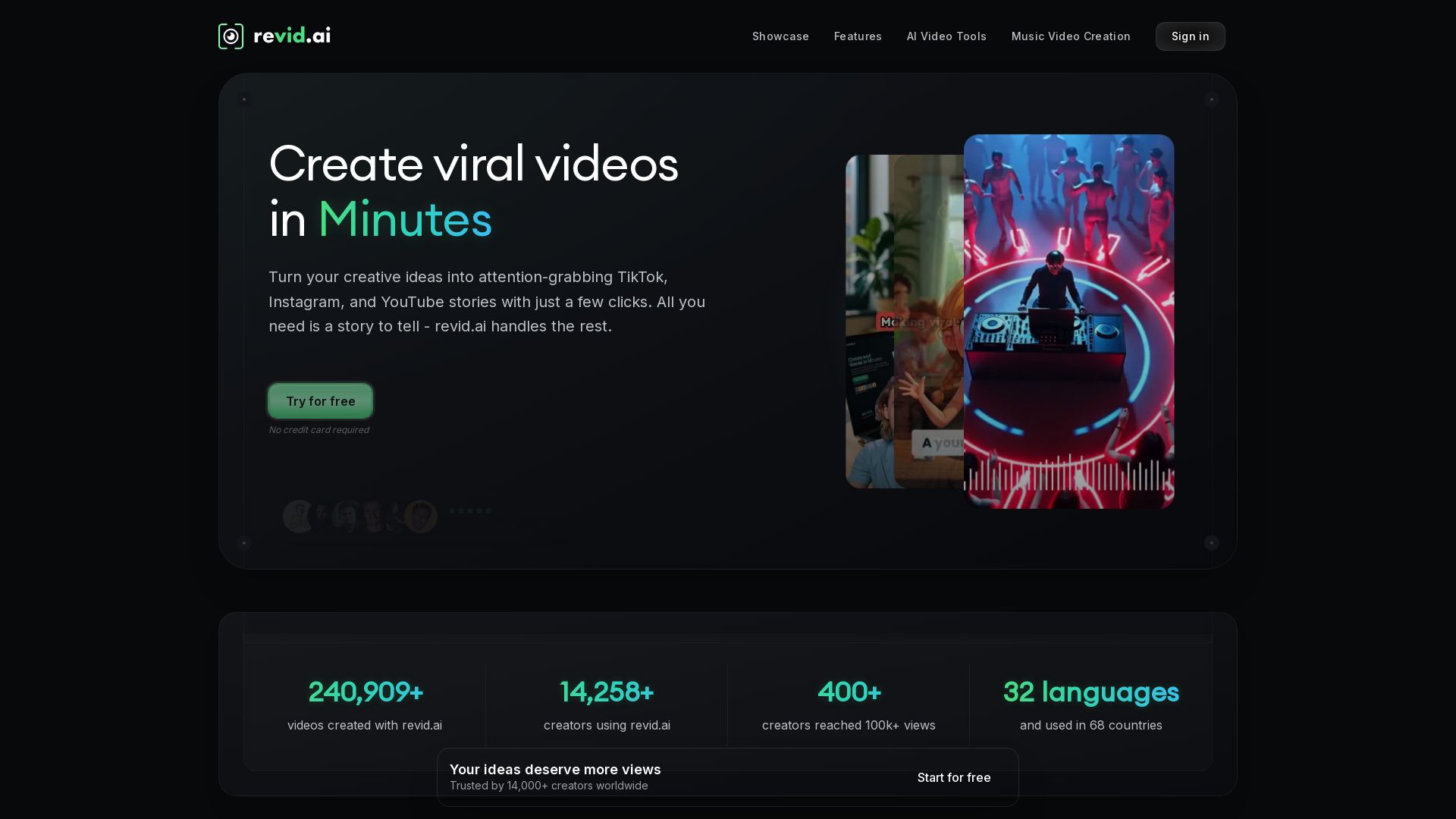Image resolution: width=1456 pixels, height=819 pixels.
Task: Click 'videos created with revid.ai' label
Action: tap(365, 725)
